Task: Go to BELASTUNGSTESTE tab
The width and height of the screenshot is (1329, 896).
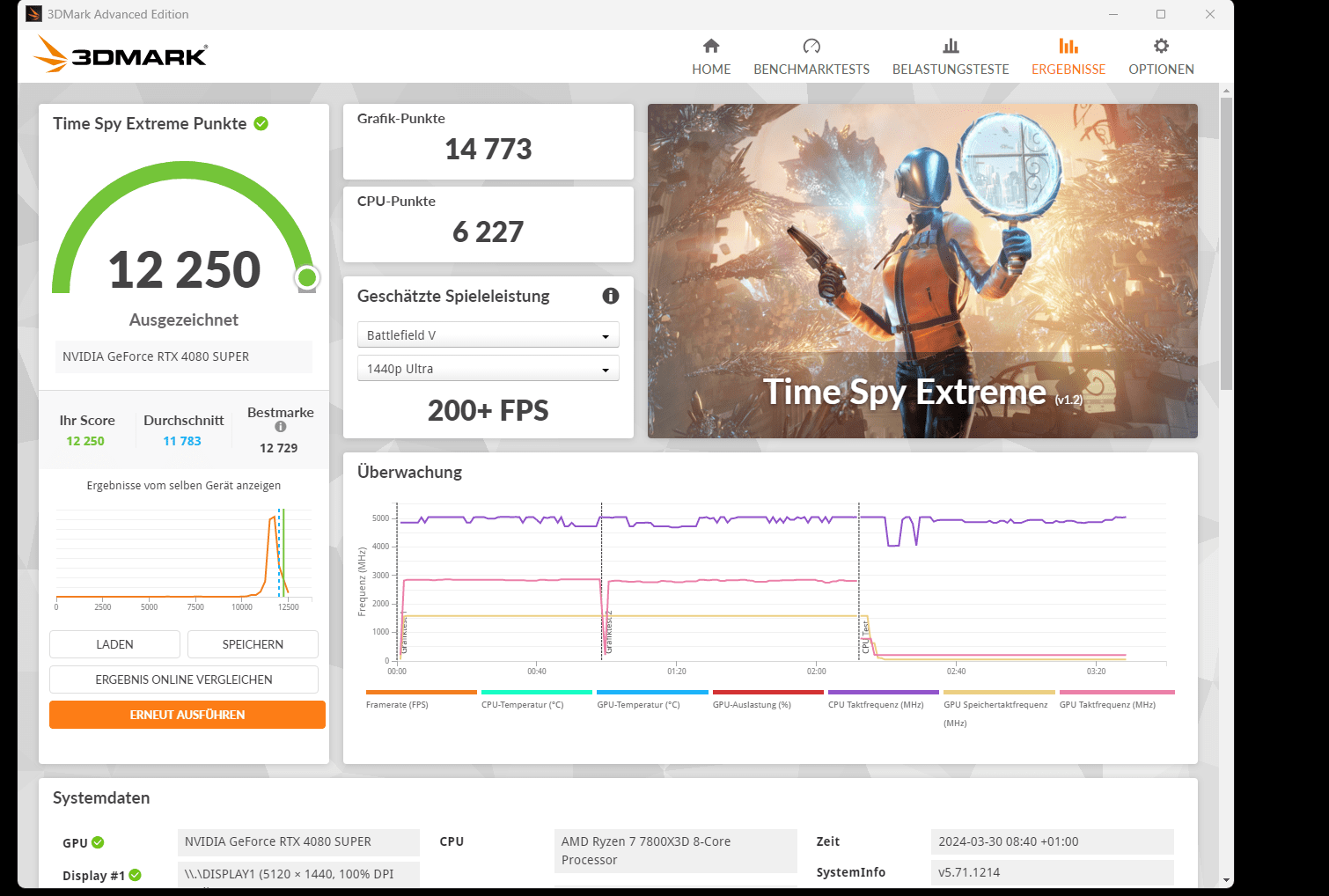Action: click(951, 58)
